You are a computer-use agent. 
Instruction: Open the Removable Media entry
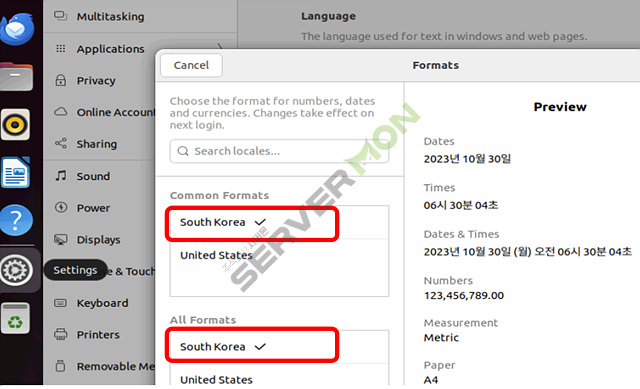(100, 367)
